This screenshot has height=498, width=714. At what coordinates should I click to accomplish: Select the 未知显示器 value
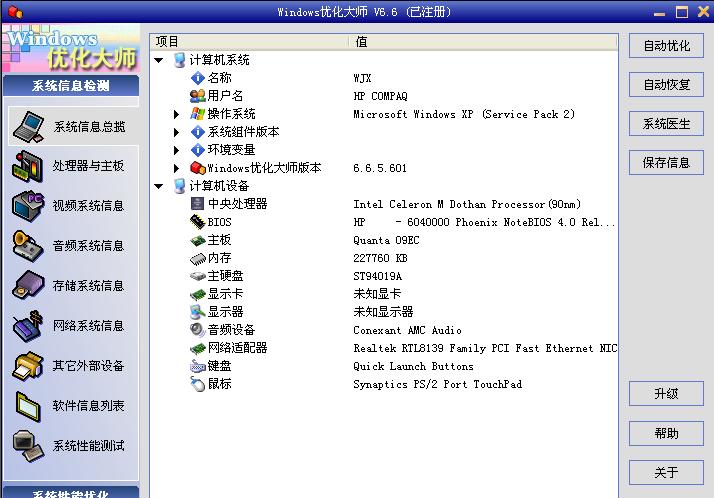click(383, 312)
